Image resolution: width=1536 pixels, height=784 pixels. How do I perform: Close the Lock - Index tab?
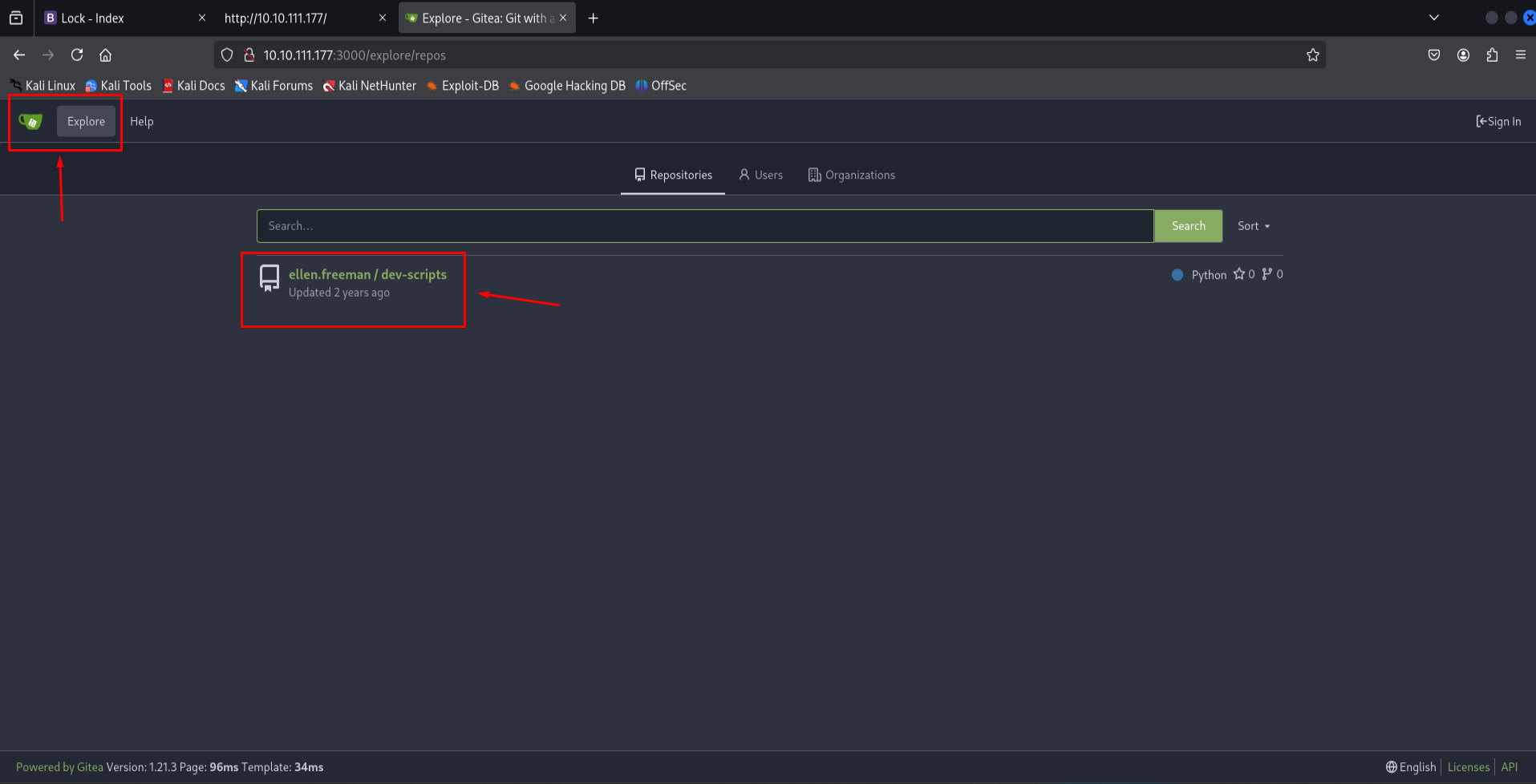202,18
